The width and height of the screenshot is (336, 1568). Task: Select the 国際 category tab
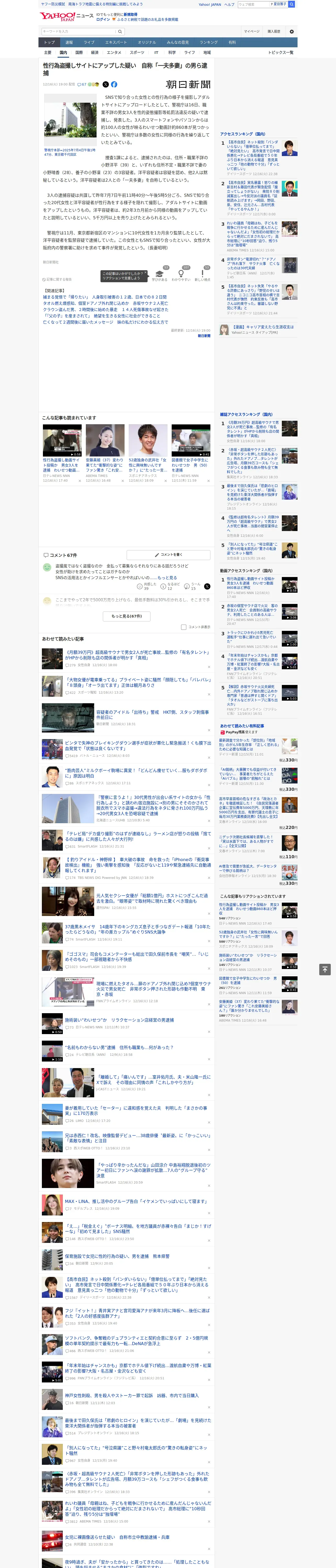click(x=79, y=52)
